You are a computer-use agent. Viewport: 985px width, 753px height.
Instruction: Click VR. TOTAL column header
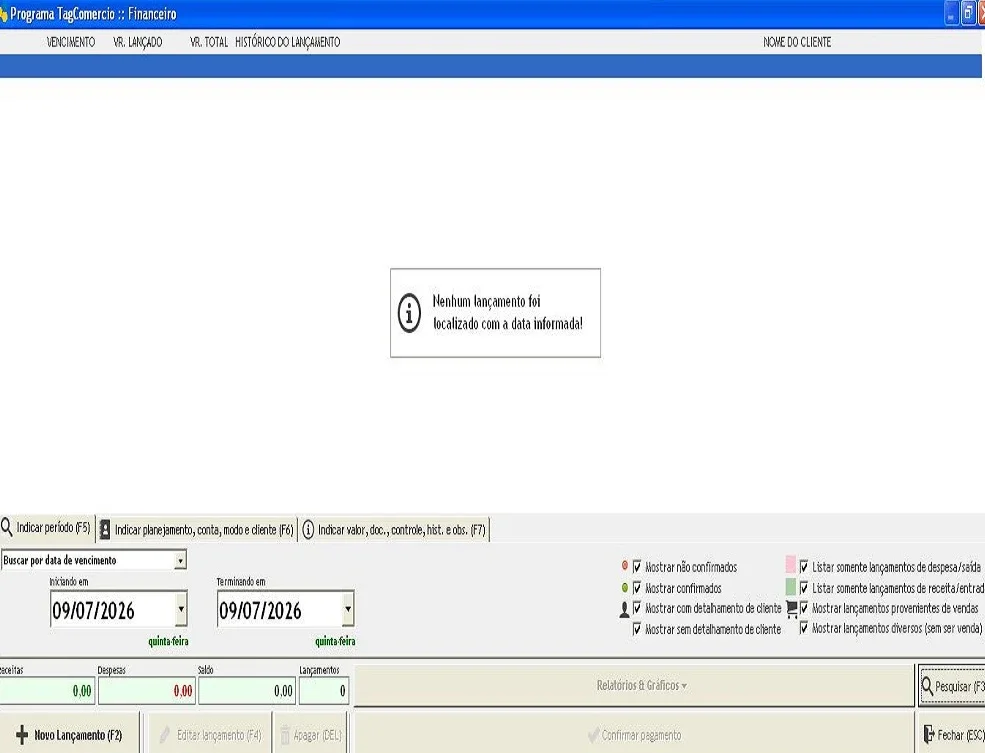[x=209, y=42]
